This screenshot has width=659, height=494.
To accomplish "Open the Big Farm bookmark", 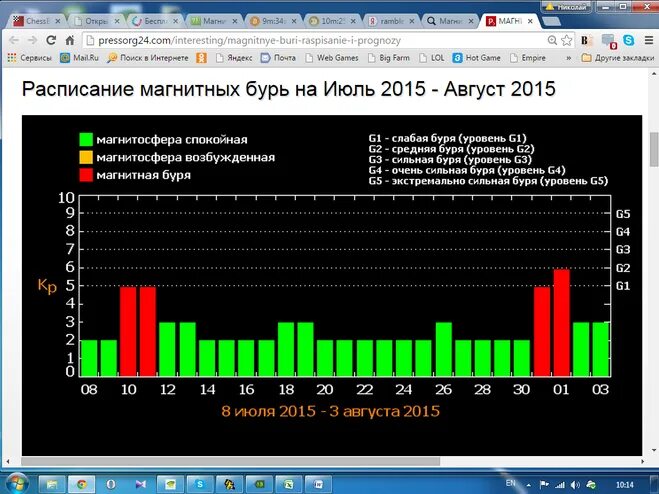I will [x=389, y=58].
